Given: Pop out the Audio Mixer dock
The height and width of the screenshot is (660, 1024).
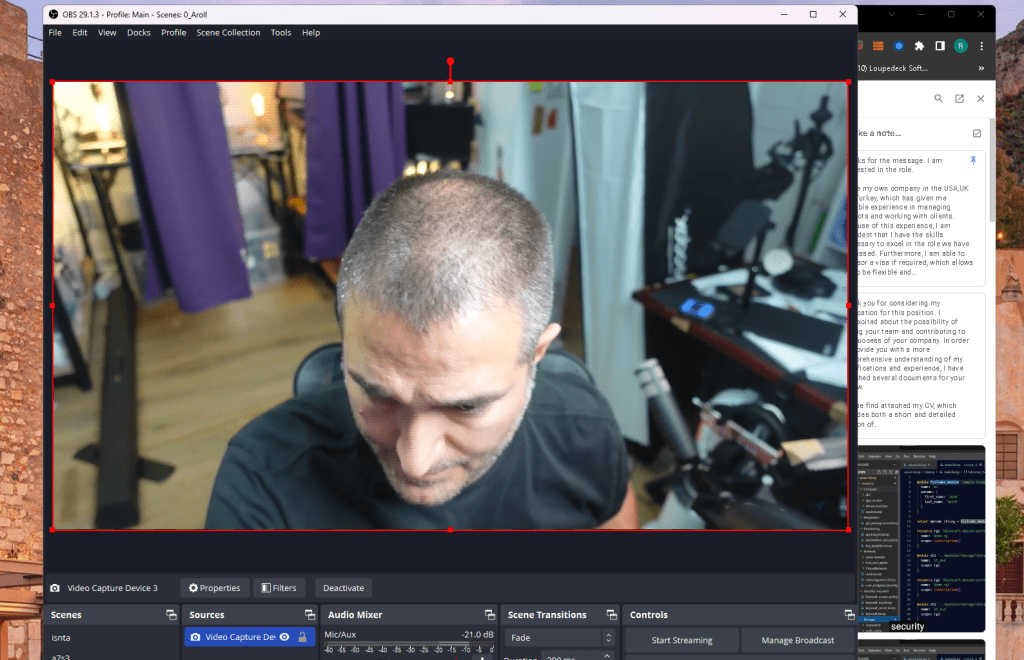Looking at the screenshot, I should 490,614.
